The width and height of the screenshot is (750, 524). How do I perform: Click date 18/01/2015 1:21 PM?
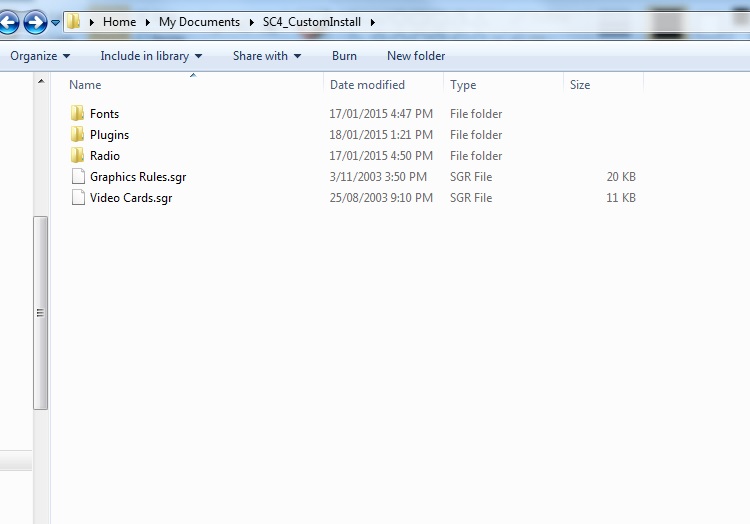pos(381,135)
